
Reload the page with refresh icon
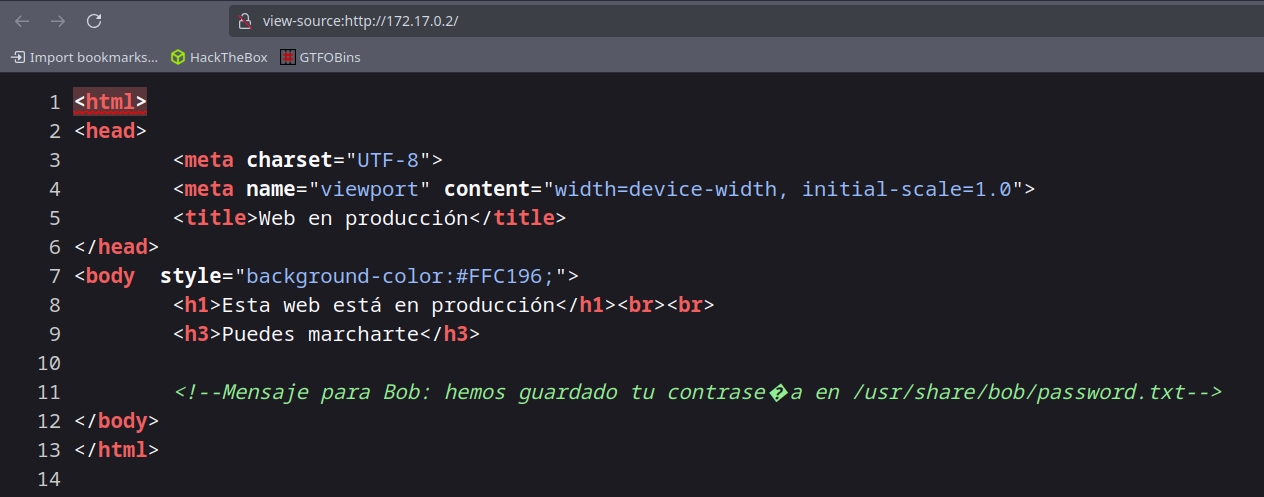click(x=94, y=20)
